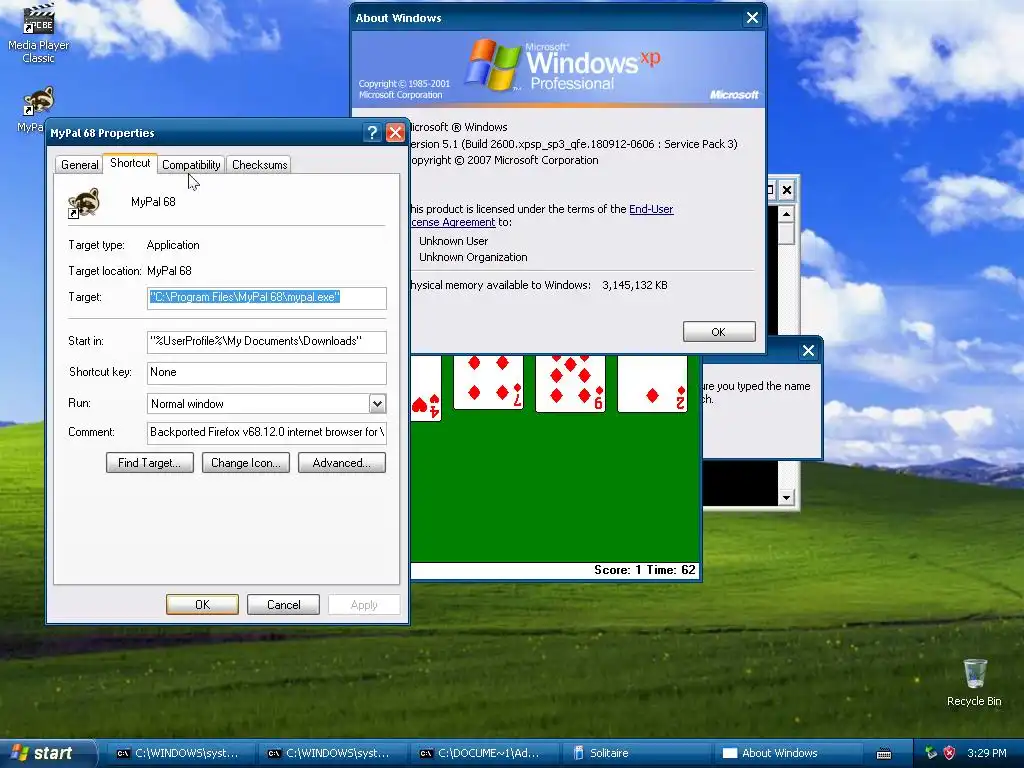The height and width of the screenshot is (768, 1024).
Task: Click the Target location 'MyPal 68' value
Action: [169, 271]
